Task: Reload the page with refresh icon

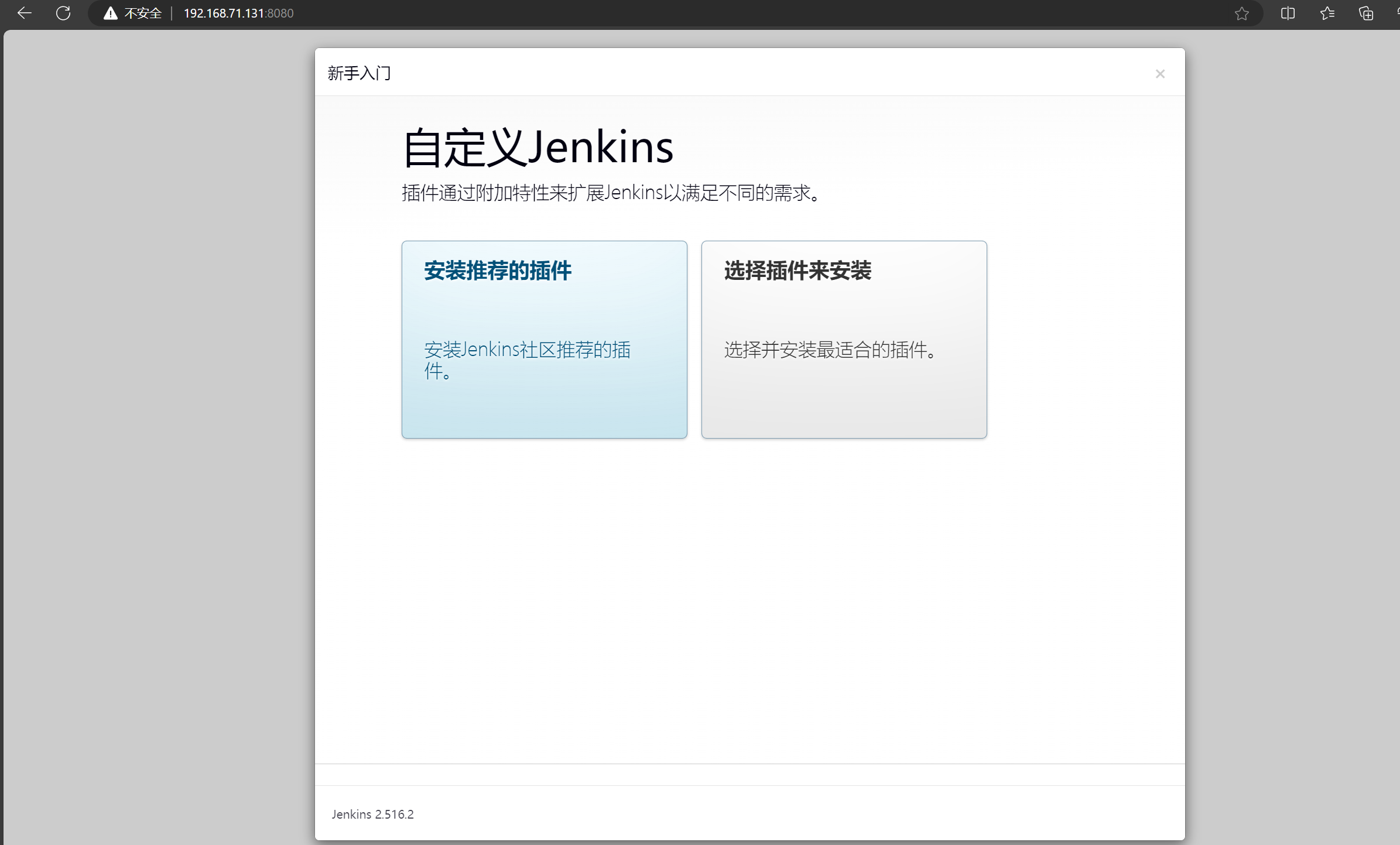Action: (63, 13)
